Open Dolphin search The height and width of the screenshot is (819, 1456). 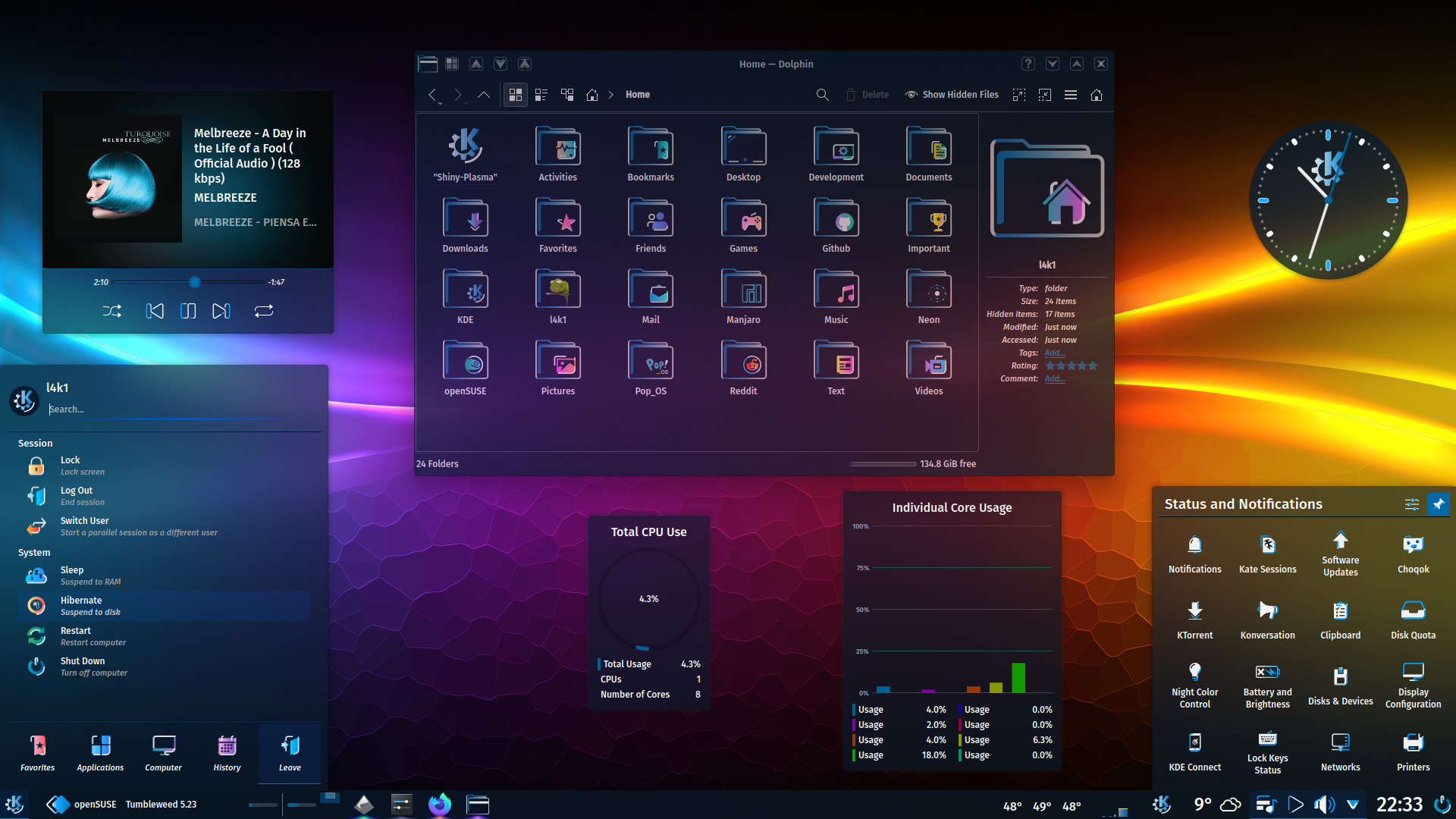pos(822,95)
